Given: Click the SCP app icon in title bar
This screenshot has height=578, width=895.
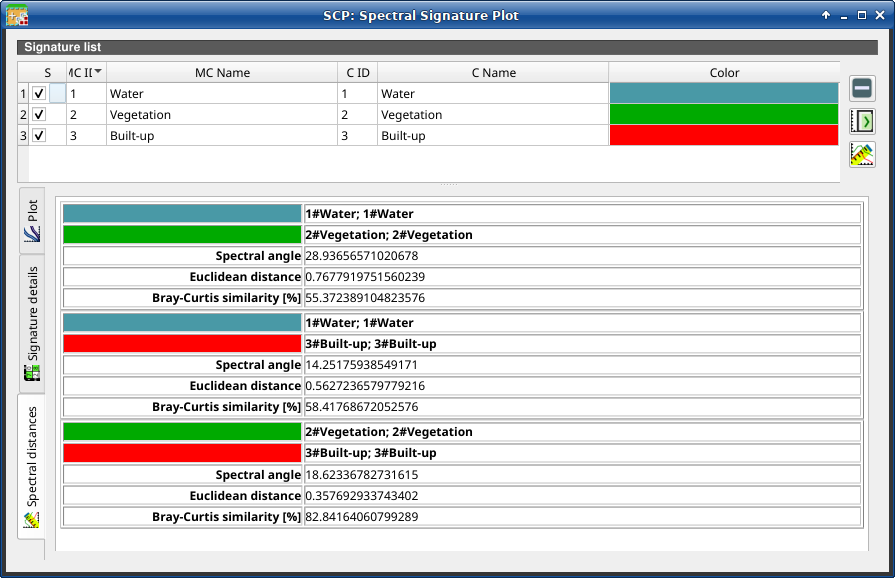Looking at the screenshot, I should 17,15.
